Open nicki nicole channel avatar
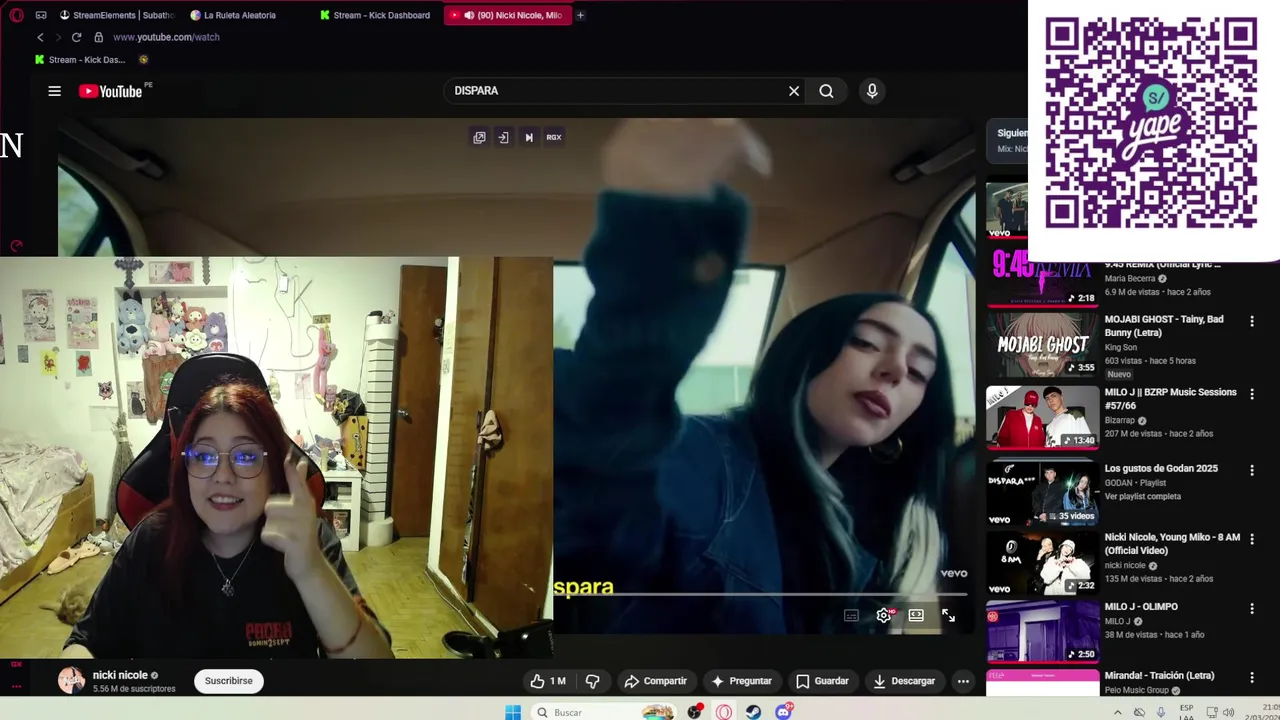The image size is (1280, 720). tap(71, 681)
